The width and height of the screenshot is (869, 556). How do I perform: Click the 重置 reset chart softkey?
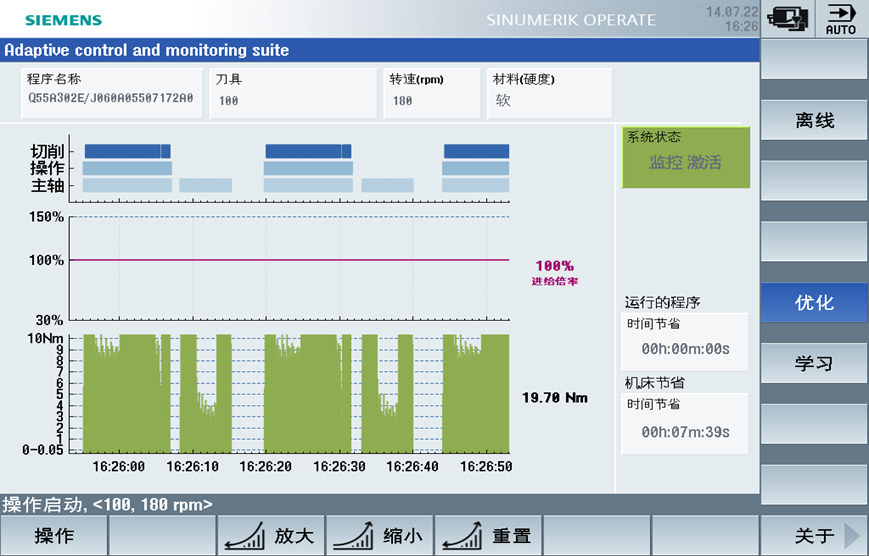tap(488, 536)
